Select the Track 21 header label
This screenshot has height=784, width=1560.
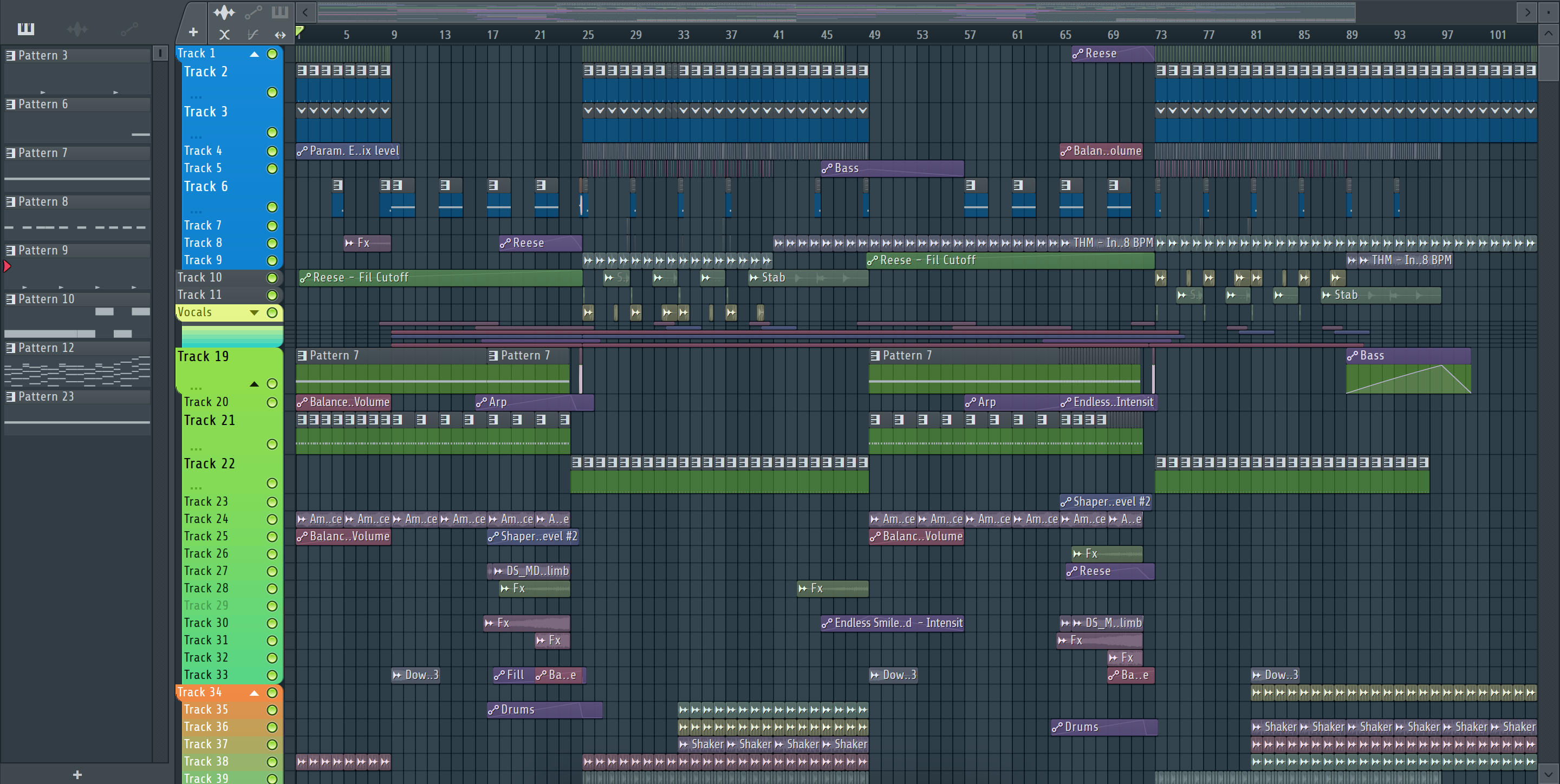[209, 420]
